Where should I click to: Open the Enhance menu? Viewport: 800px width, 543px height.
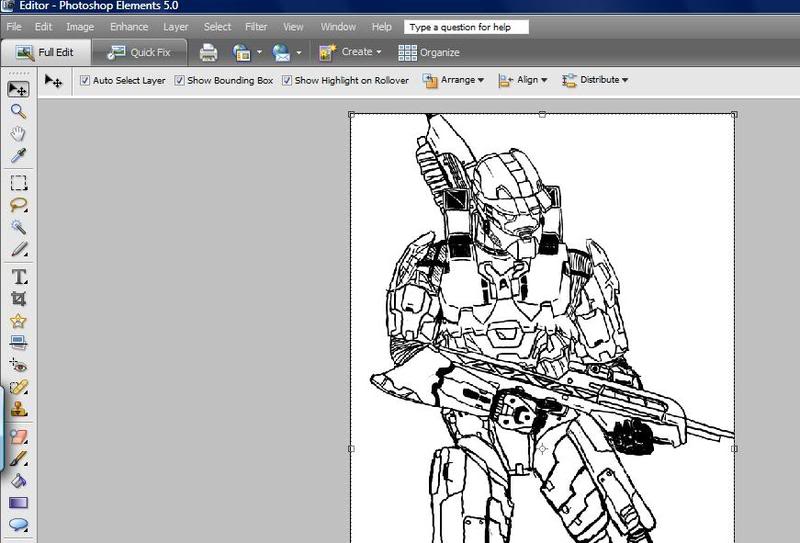(129, 27)
